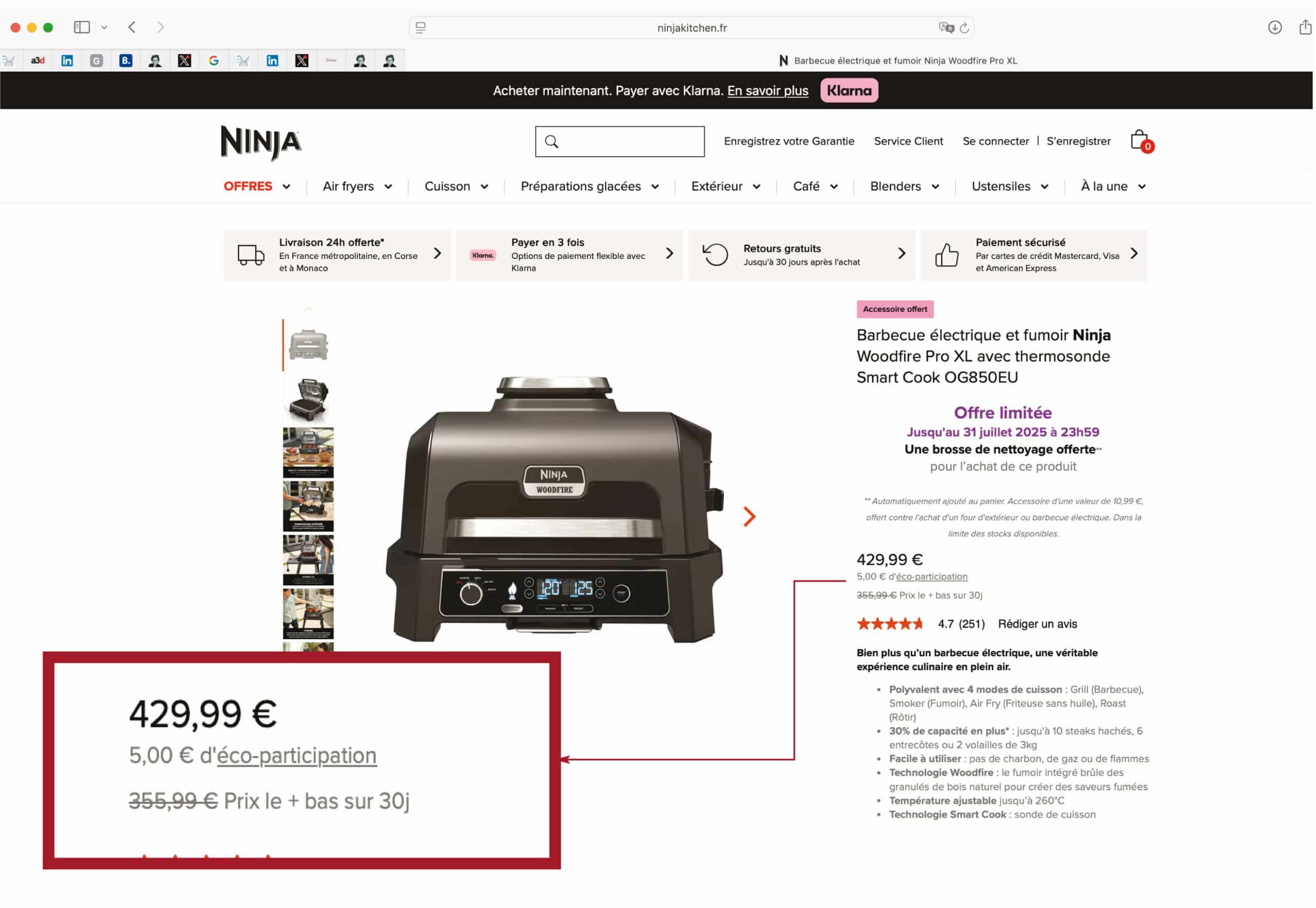Image resolution: width=1316 pixels, height=908 pixels.
Task: Open the Café navigation menu
Action: click(815, 187)
